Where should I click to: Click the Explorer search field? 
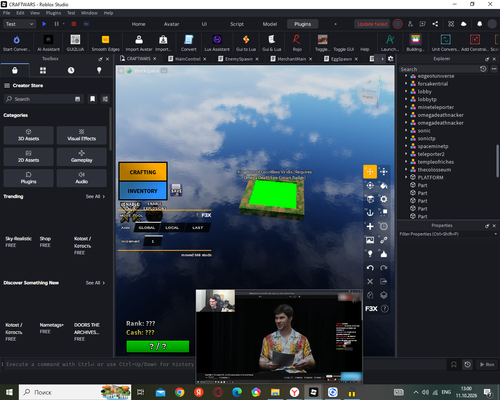point(439,69)
